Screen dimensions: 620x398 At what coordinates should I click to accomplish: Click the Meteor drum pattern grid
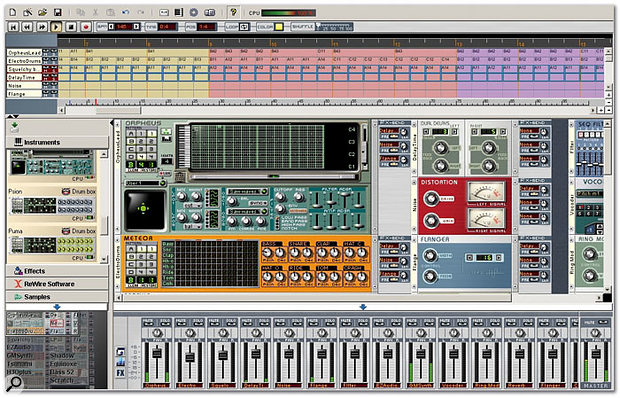coord(216,264)
